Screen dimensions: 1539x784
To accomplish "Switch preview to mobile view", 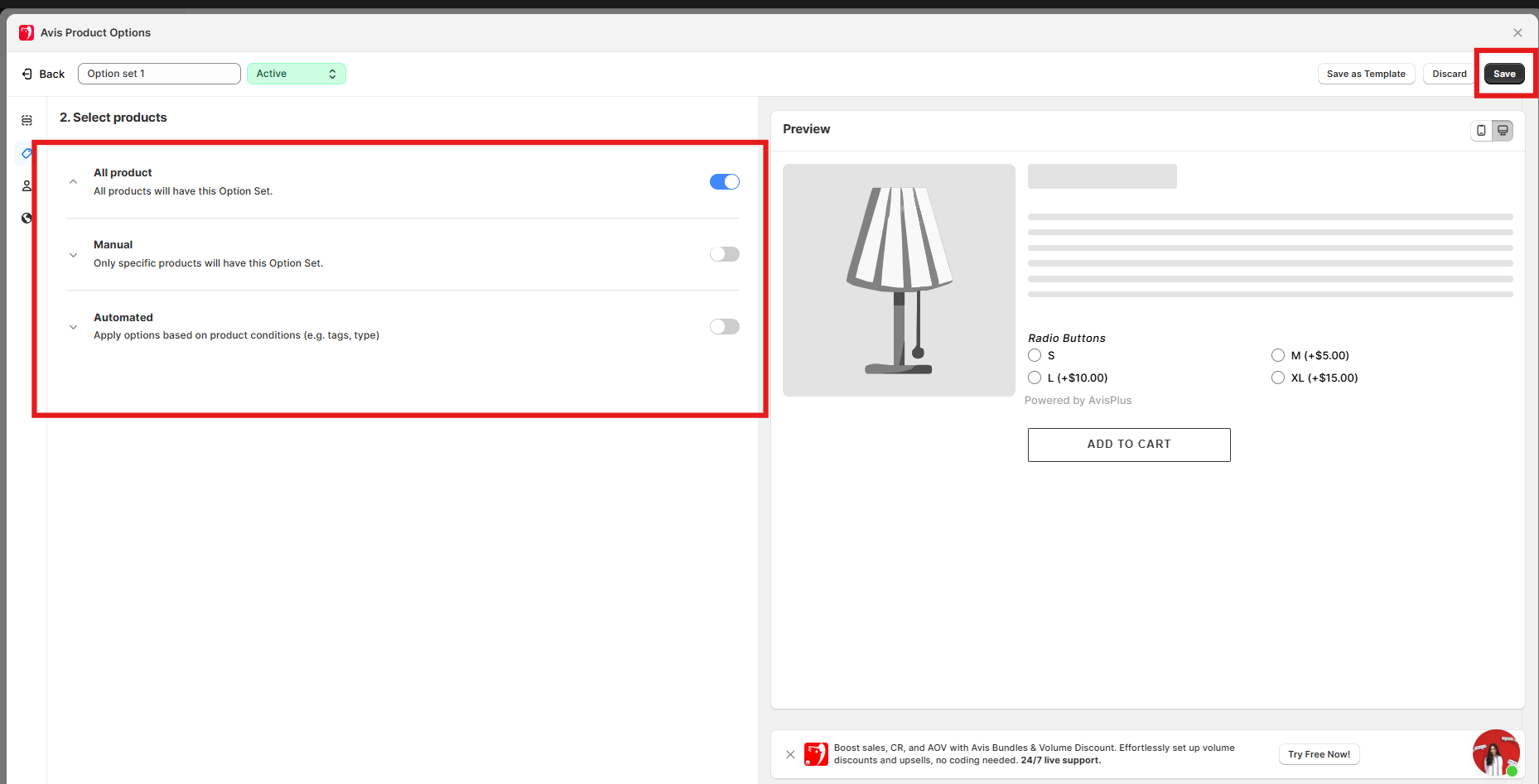I will point(1481,130).
